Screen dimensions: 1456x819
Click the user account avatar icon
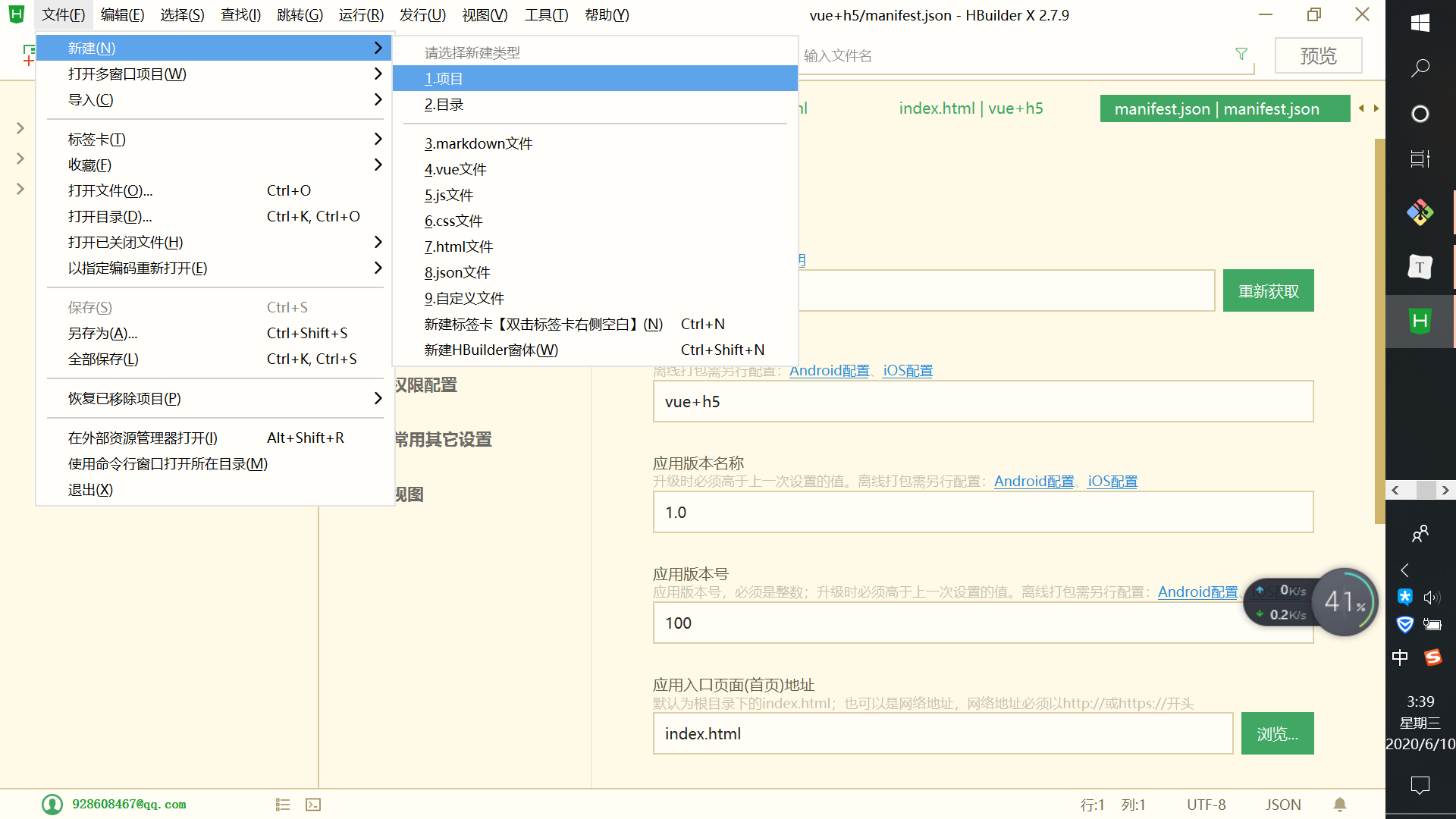coord(52,805)
